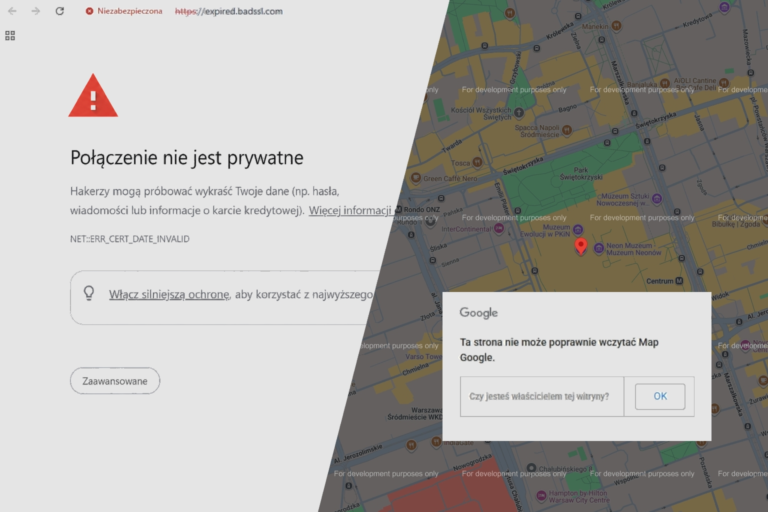
Task: Reload the page with refresh icon
Action: click(x=59, y=11)
